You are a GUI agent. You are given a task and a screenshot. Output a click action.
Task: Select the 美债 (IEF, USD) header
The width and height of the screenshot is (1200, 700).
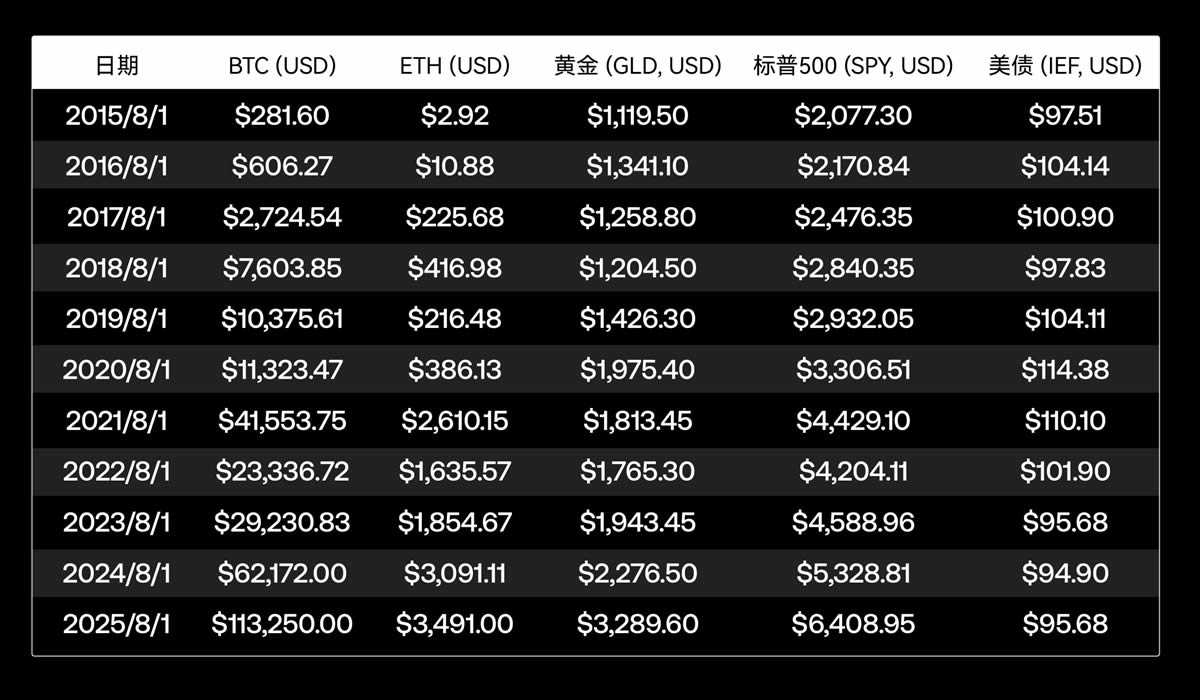(1065, 66)
